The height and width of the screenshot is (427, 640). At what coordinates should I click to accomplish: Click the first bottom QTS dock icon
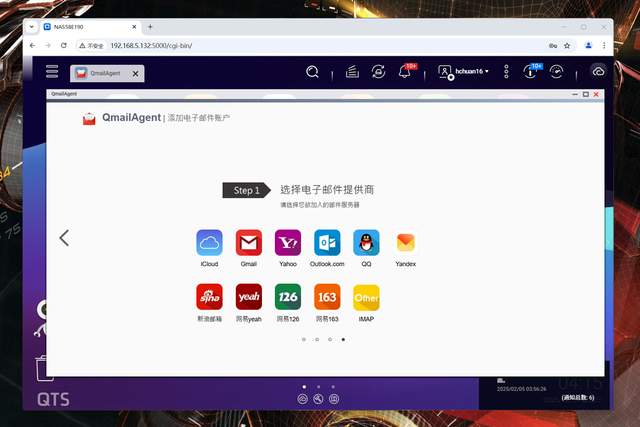coord(302,399)
